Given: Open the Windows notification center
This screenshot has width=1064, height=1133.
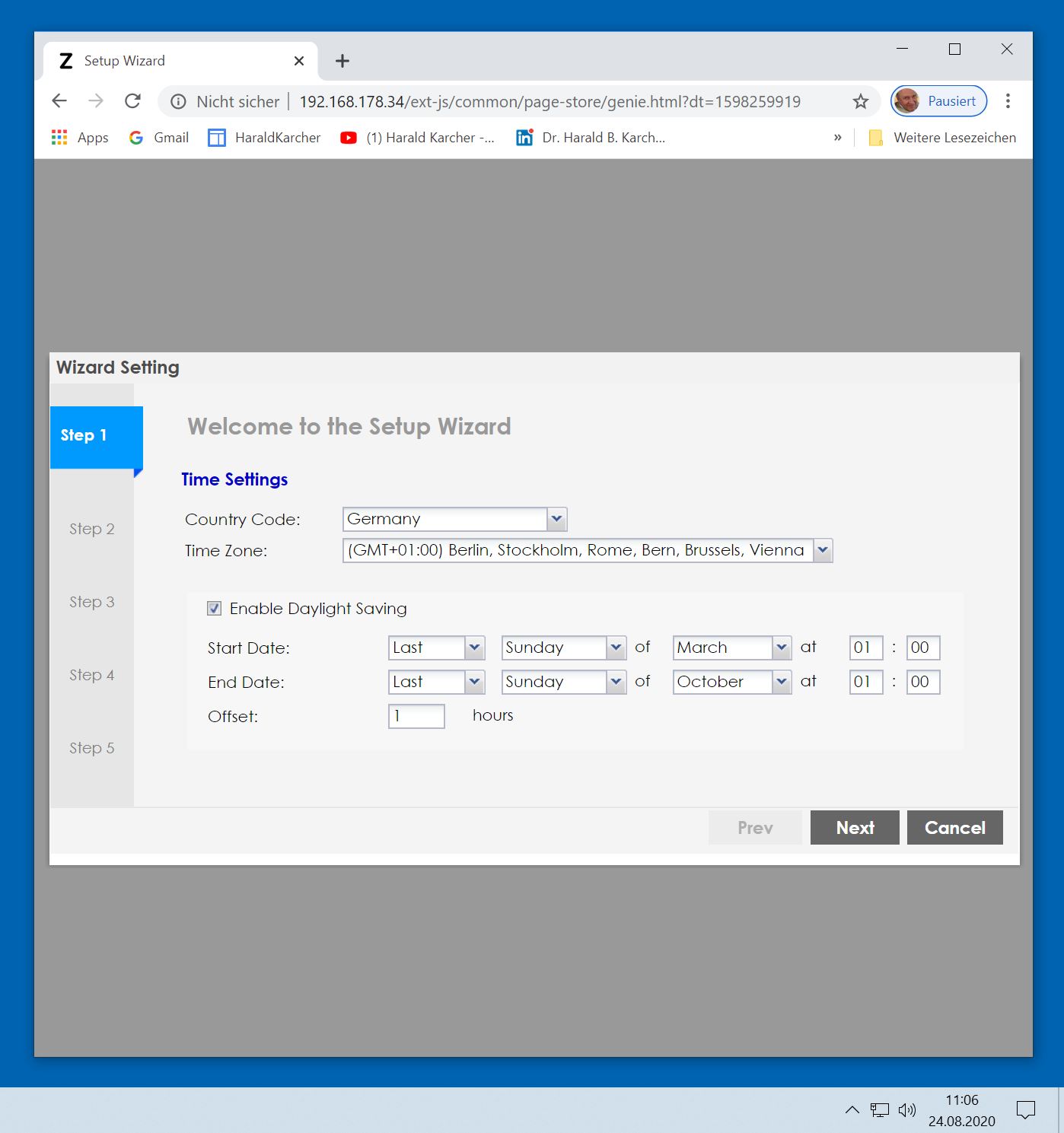Looking at the screenshot, I should (x=1026, y=1110).
